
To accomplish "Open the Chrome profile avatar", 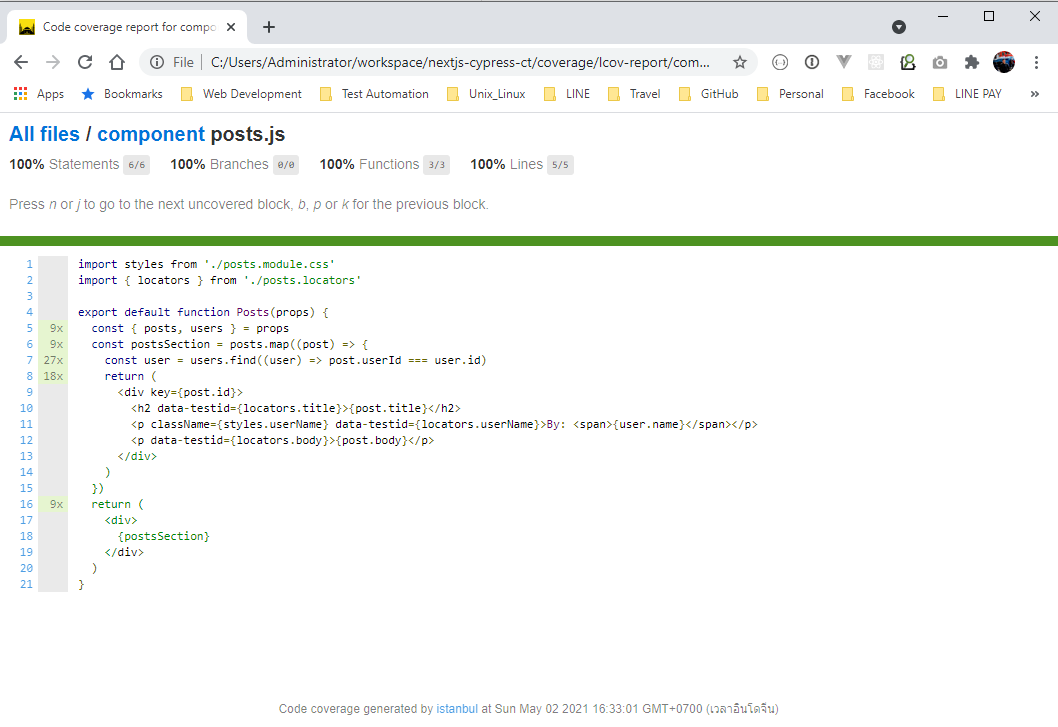I will click(x=1003, y=61).
